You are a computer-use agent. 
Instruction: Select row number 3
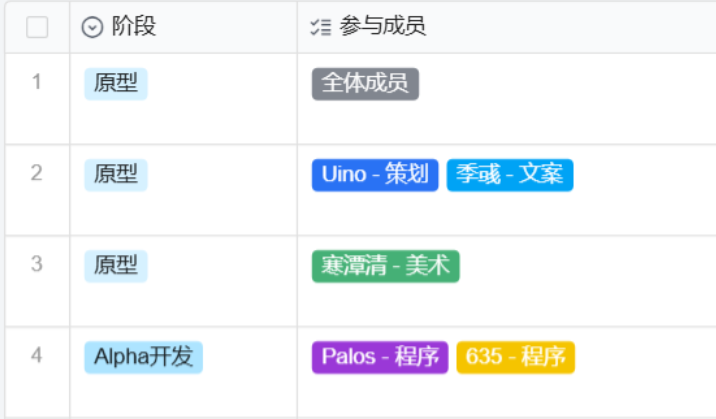click(x=37, y=264)
